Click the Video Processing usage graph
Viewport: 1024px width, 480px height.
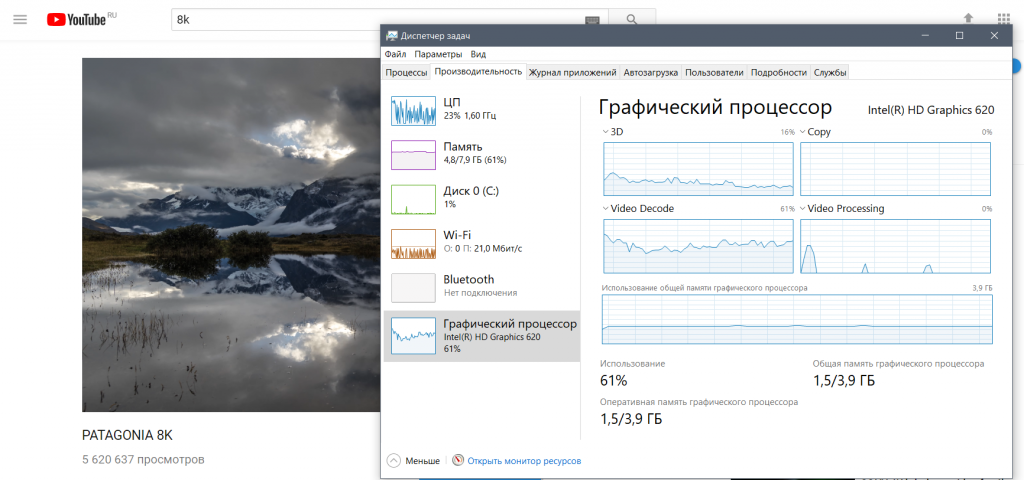895,246
